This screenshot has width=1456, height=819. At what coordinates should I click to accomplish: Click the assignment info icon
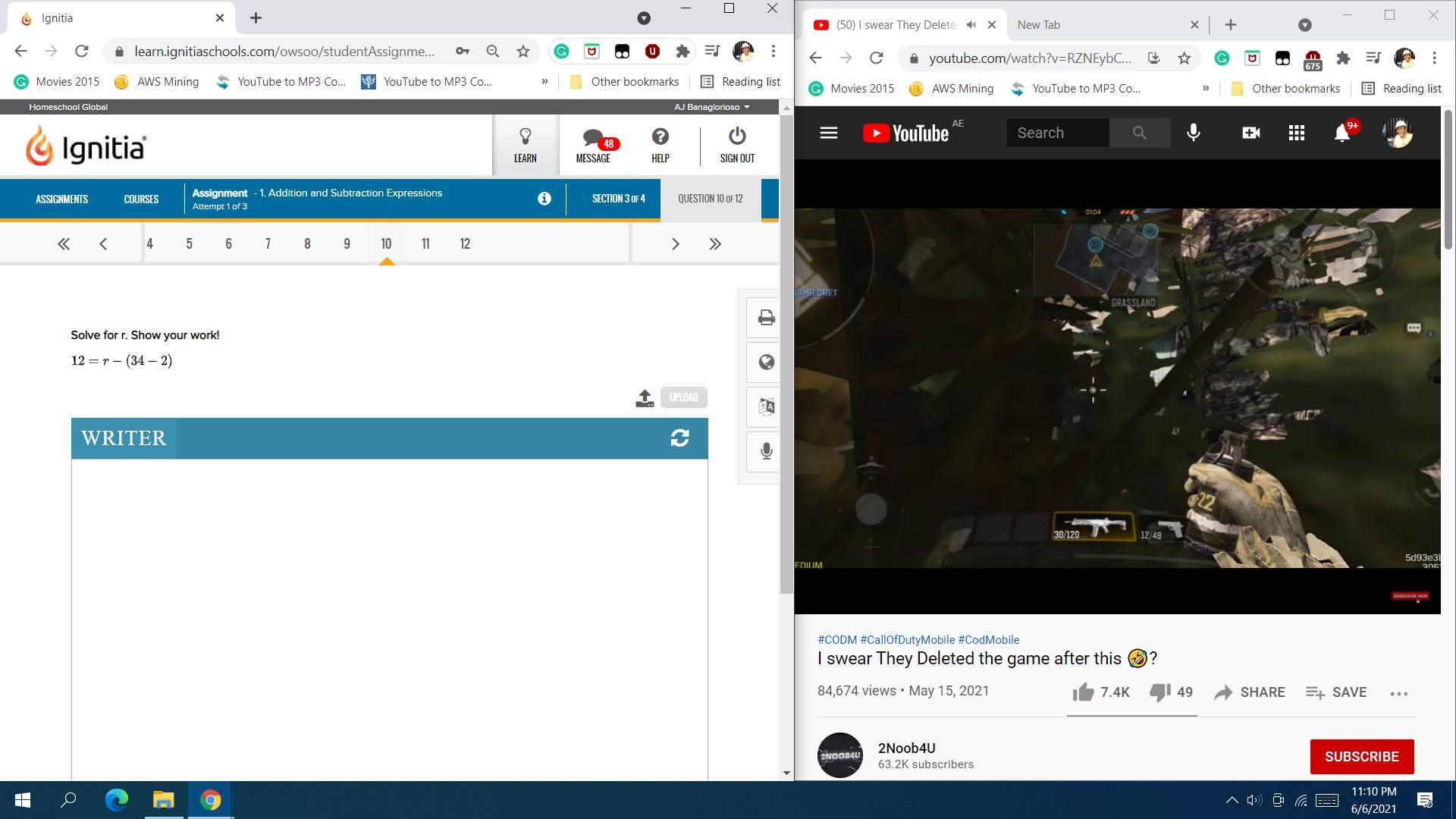click(x=544, y=199)
